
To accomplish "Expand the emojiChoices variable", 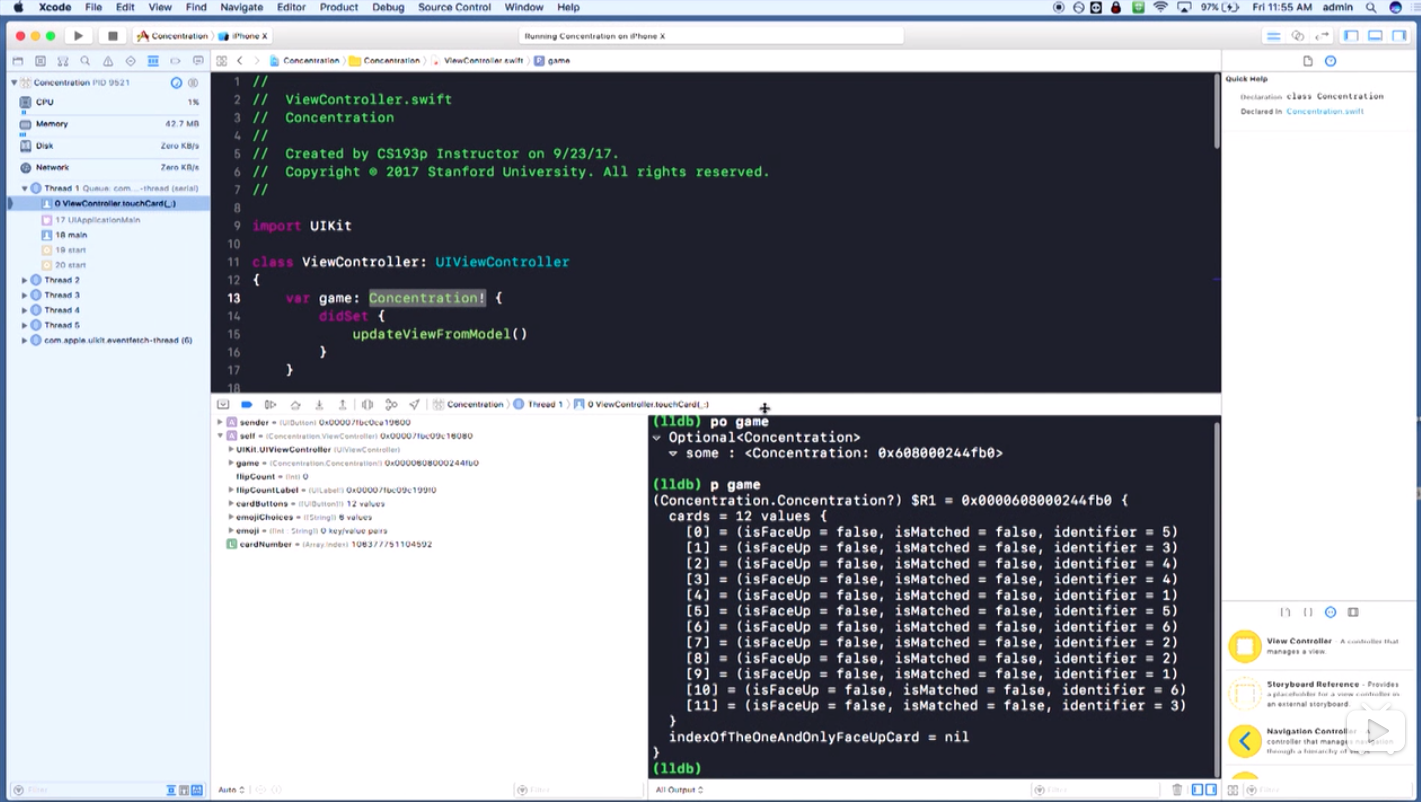I will pos(231,517).
